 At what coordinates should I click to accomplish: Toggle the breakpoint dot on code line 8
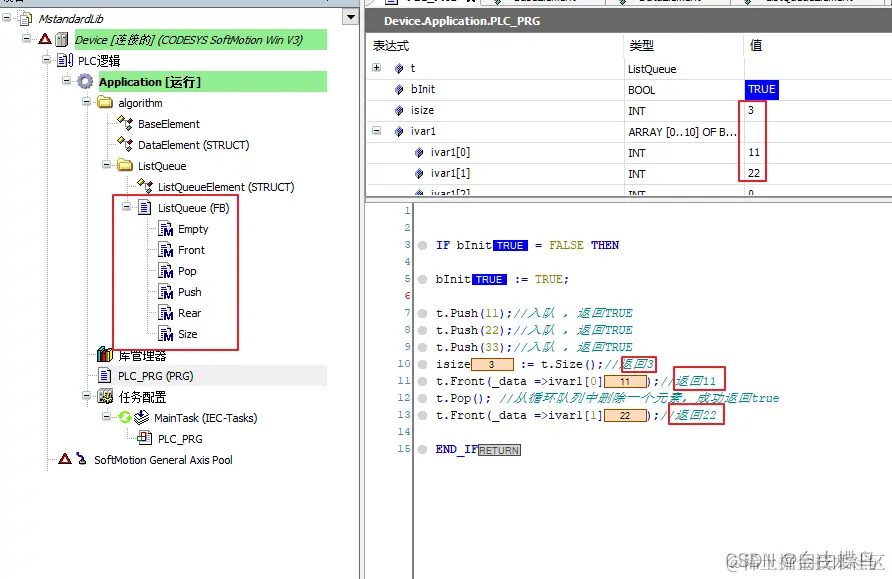point(422,330)
